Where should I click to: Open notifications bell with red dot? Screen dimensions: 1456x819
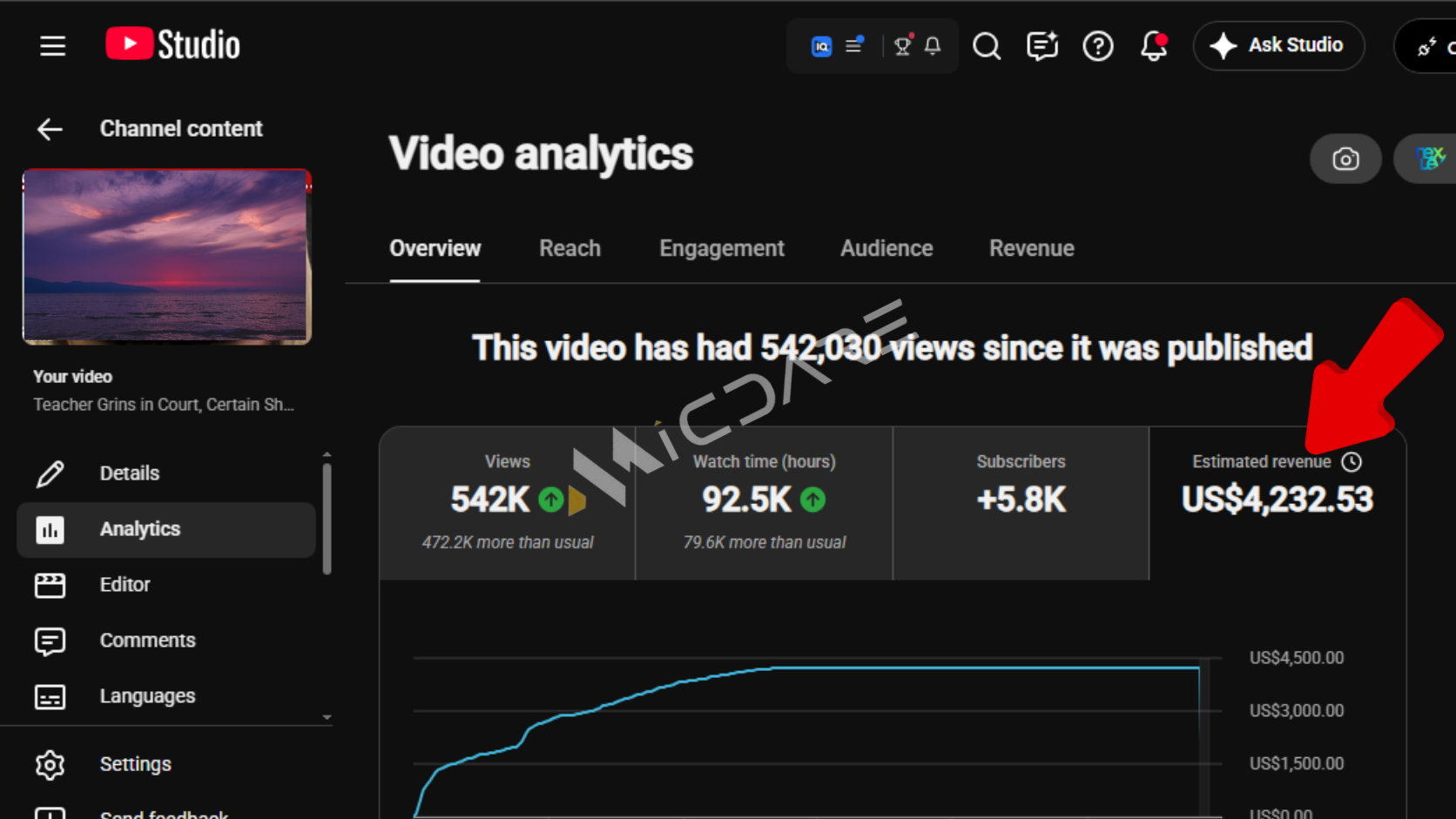point(1154,45)
